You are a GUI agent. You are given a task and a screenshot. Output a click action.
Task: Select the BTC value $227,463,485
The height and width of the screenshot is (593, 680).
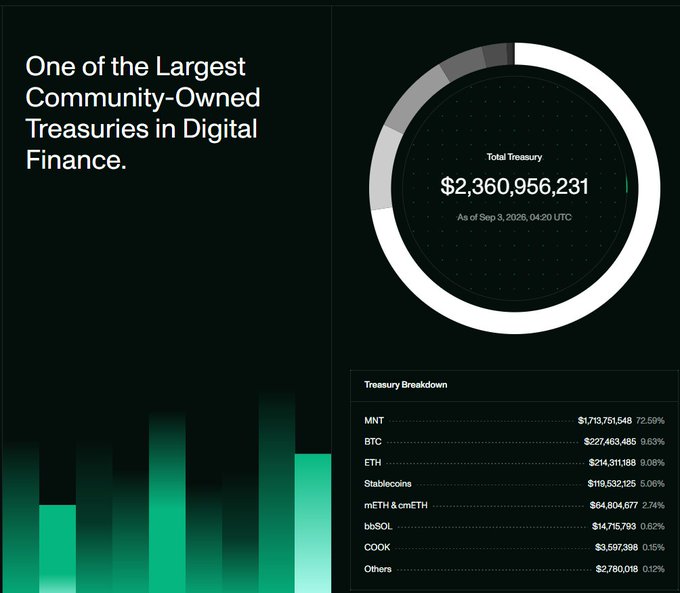click(x=610, y=442)
